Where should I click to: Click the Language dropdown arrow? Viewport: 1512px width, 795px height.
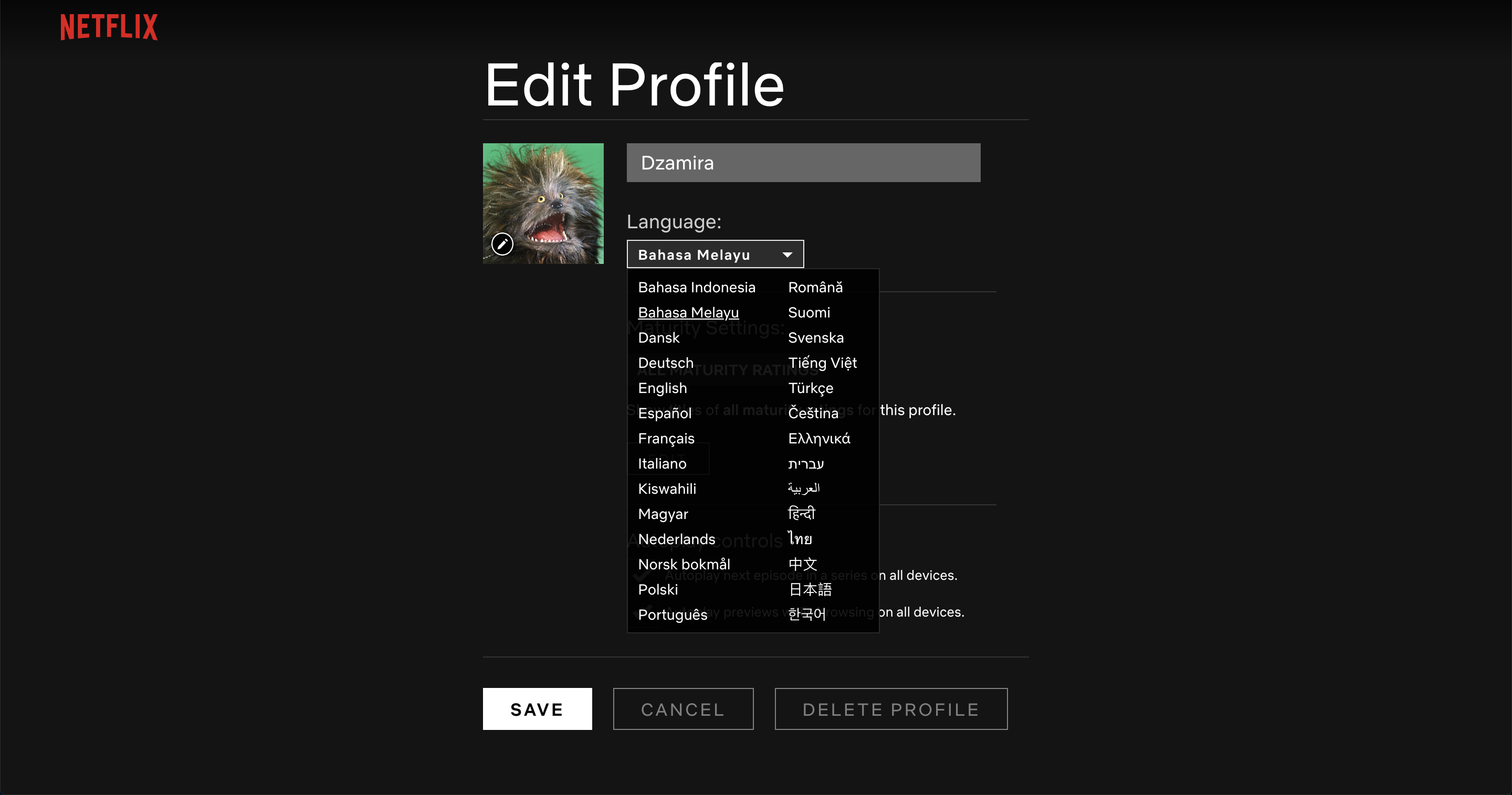(x=787, y=255)
